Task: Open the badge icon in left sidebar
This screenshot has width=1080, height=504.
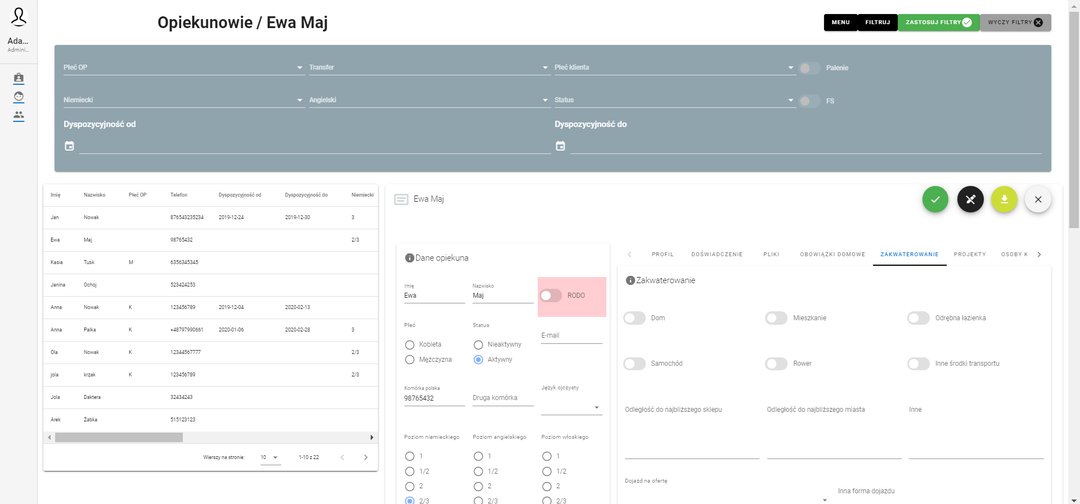Action: point(19,78)
